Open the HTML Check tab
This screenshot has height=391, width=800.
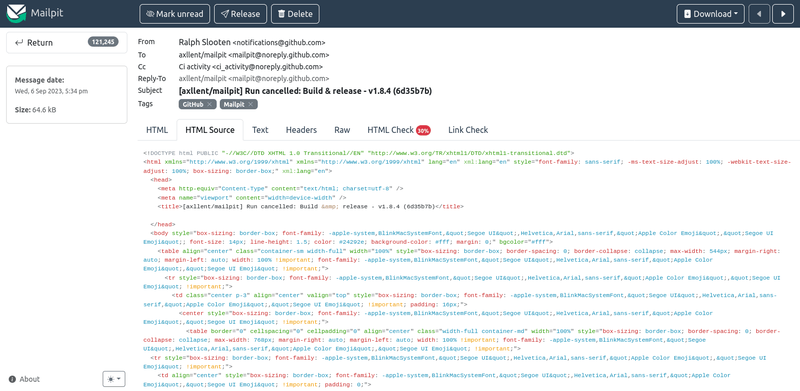coord(398,130)
